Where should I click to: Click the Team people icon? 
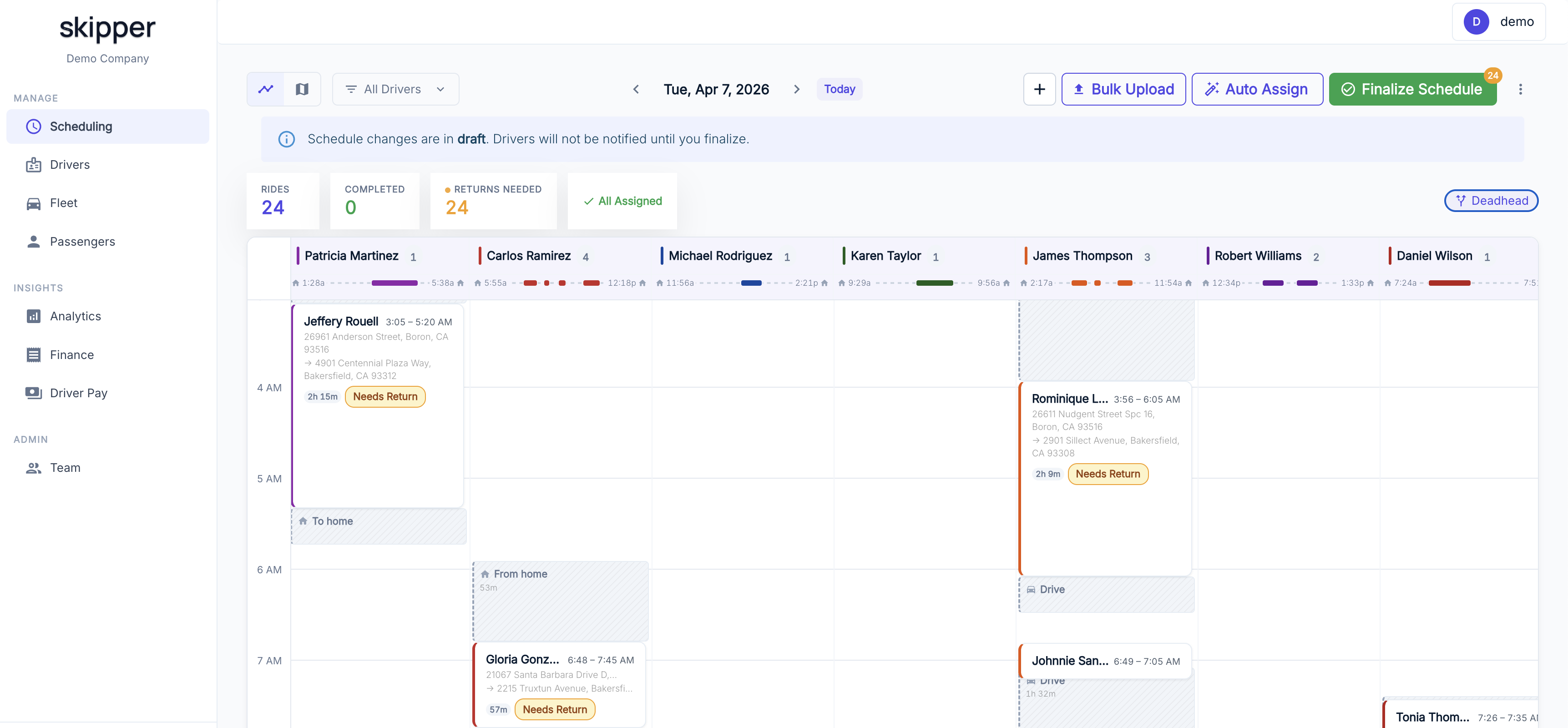pos(34,468)
